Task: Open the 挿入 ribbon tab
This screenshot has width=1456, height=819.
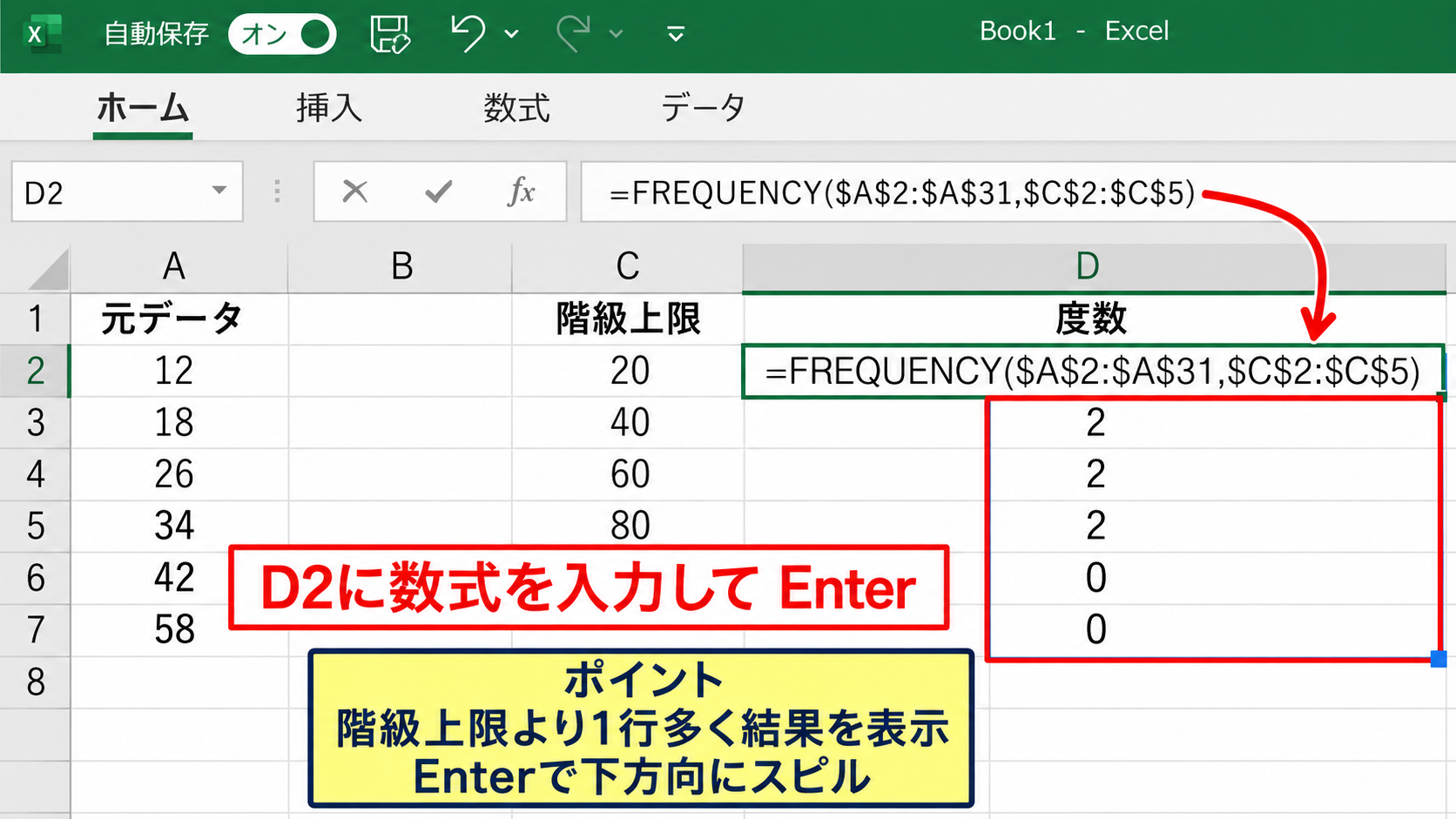Action: tap(328, 109)
